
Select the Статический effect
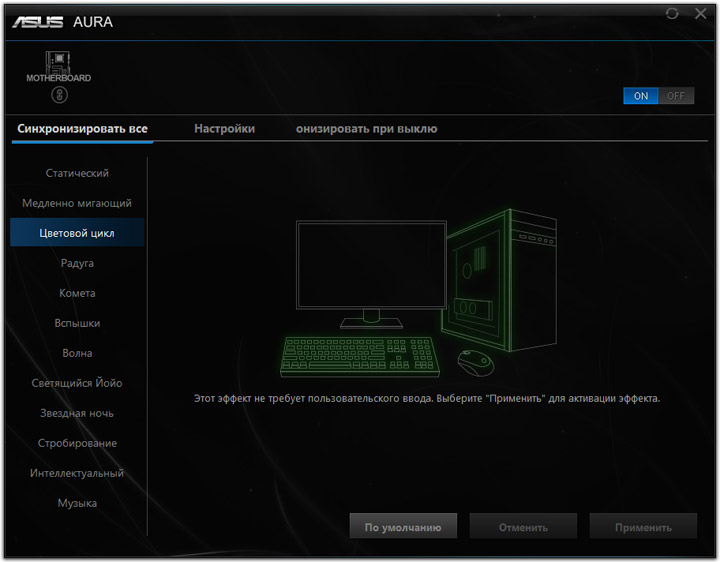point(77,173)
